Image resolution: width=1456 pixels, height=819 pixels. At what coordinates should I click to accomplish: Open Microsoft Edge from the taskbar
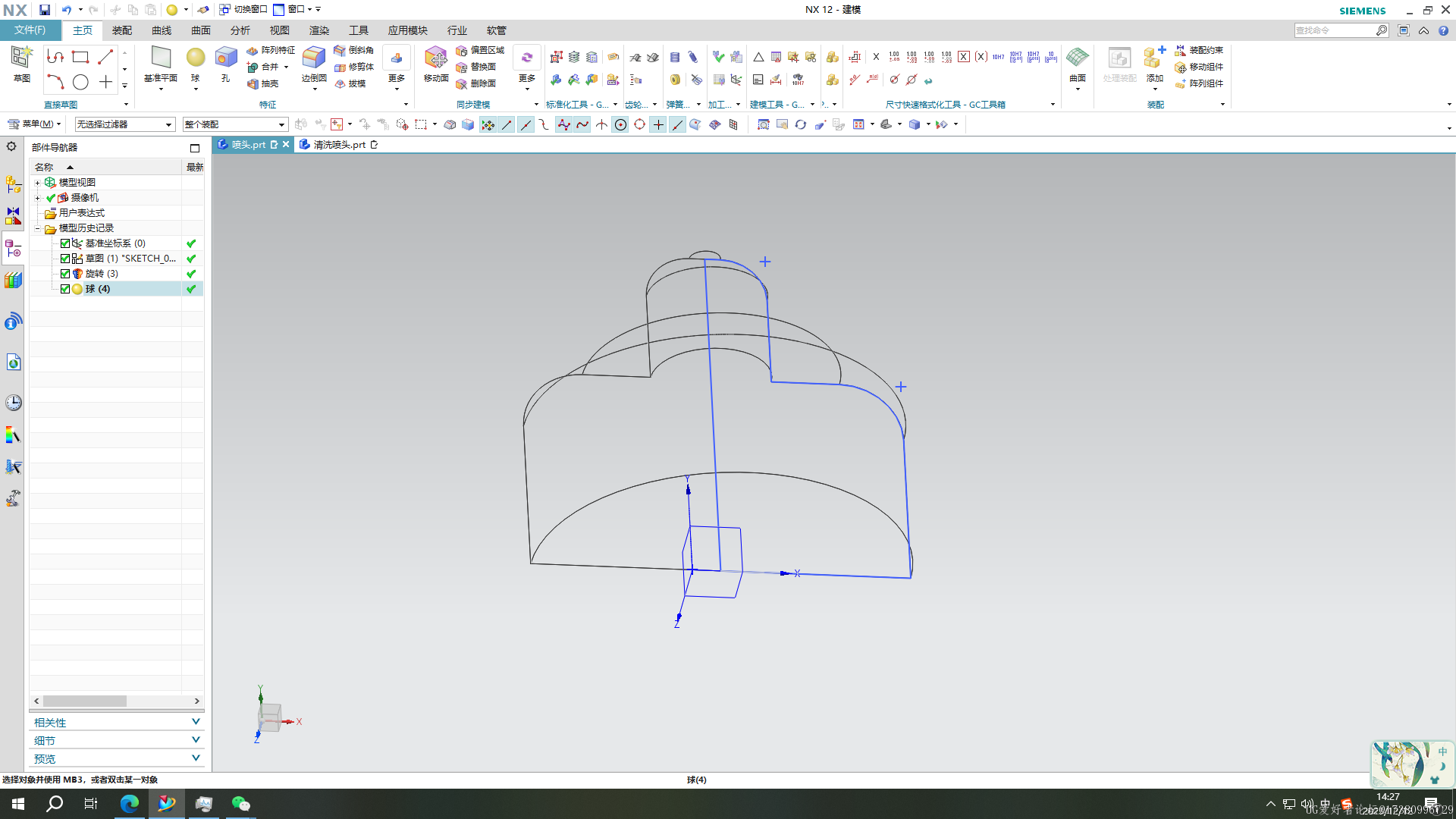[130, 804]
